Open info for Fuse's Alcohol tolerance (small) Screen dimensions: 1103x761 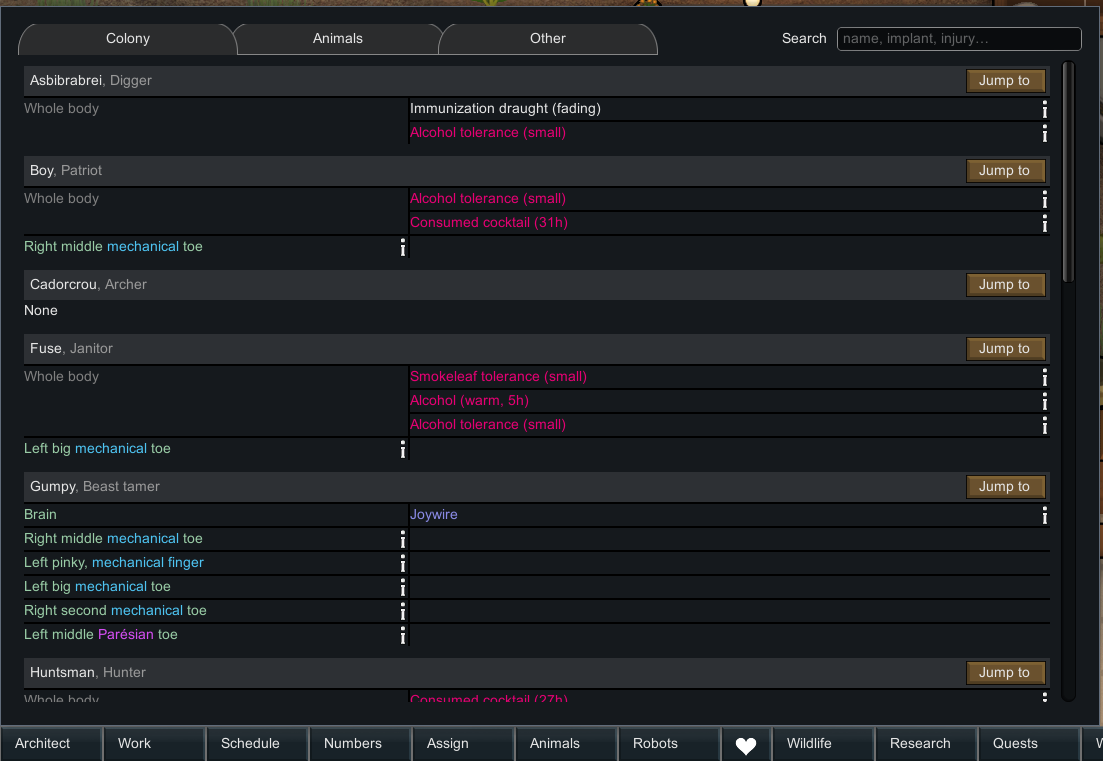(1045, 425)
